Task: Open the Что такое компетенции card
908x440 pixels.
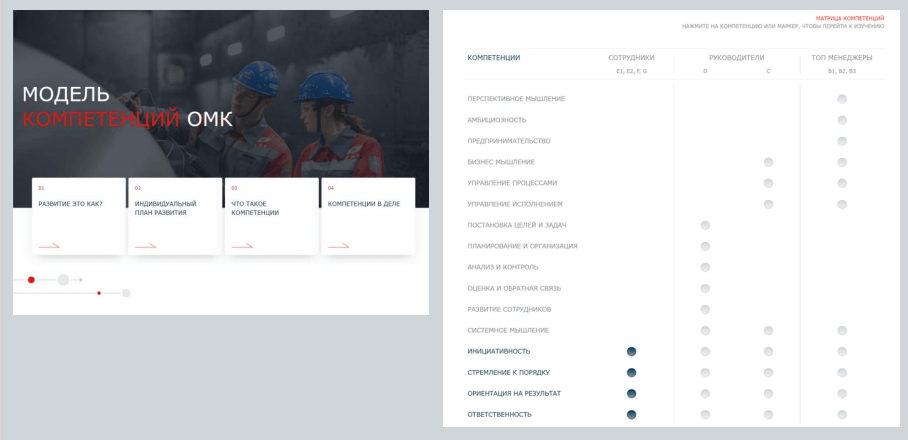Action: 272,216
